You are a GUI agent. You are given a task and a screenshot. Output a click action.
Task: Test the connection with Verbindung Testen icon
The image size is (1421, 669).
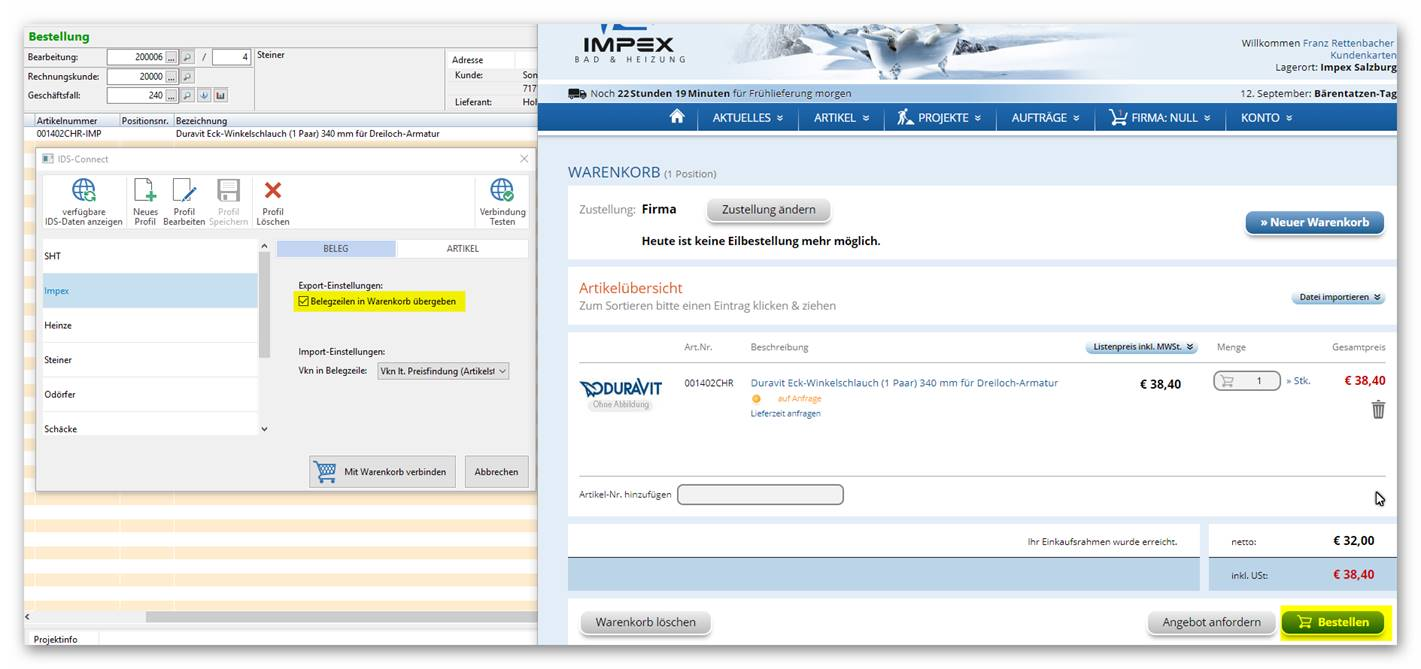502,192
